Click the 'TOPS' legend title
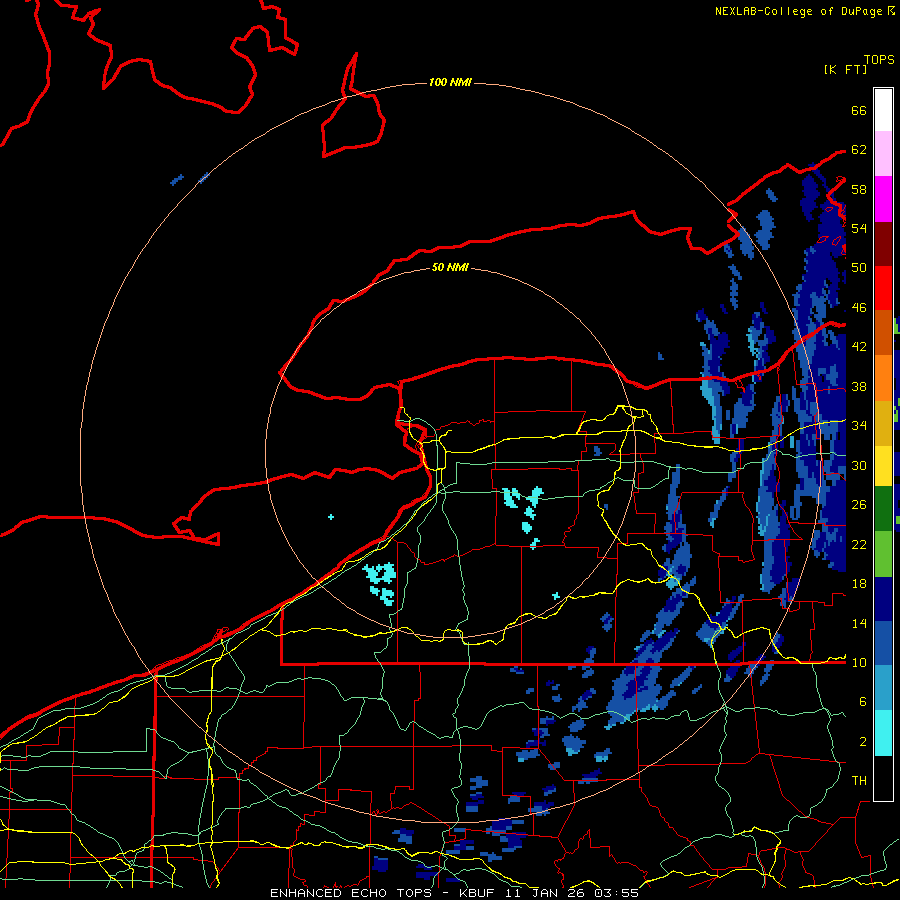This screenshot has height=900, width=900. coord(879,60)
